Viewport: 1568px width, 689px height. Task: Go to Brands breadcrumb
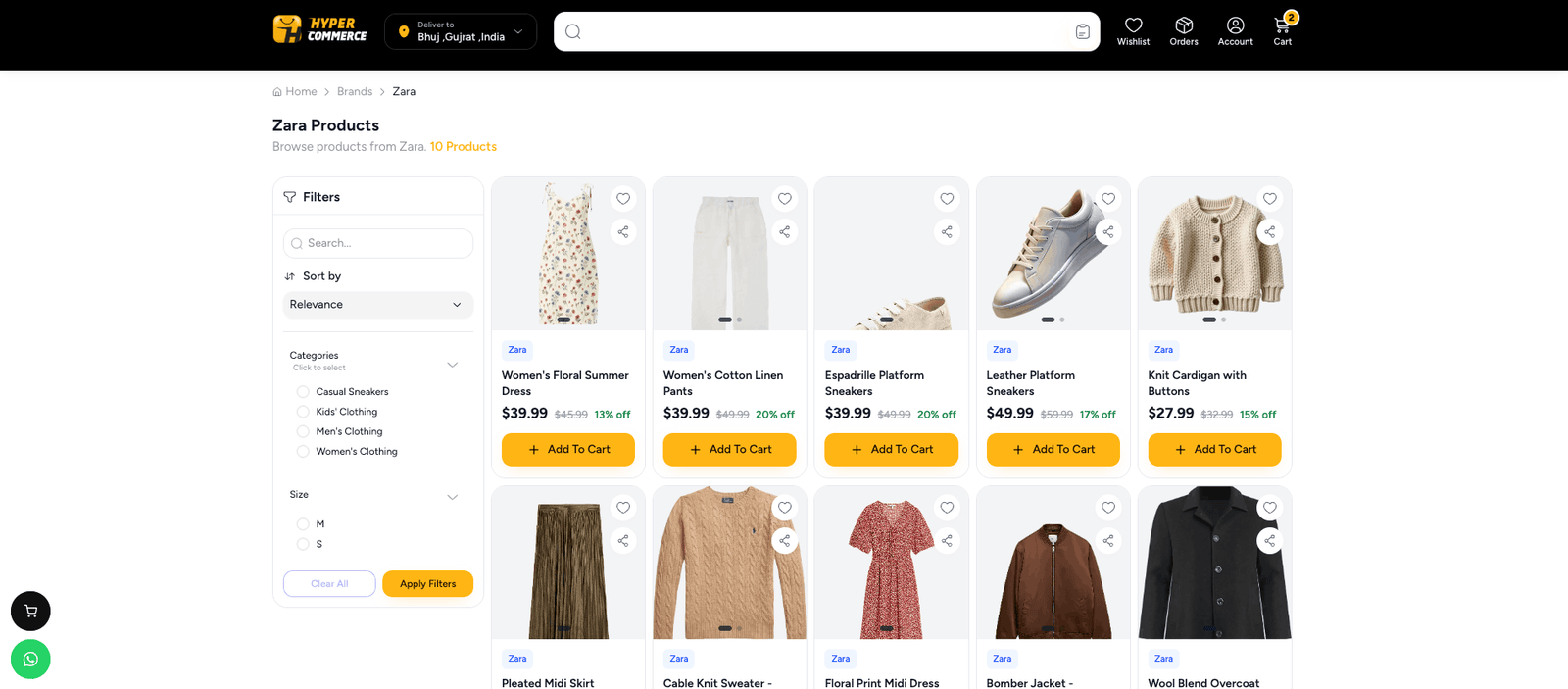355,92
